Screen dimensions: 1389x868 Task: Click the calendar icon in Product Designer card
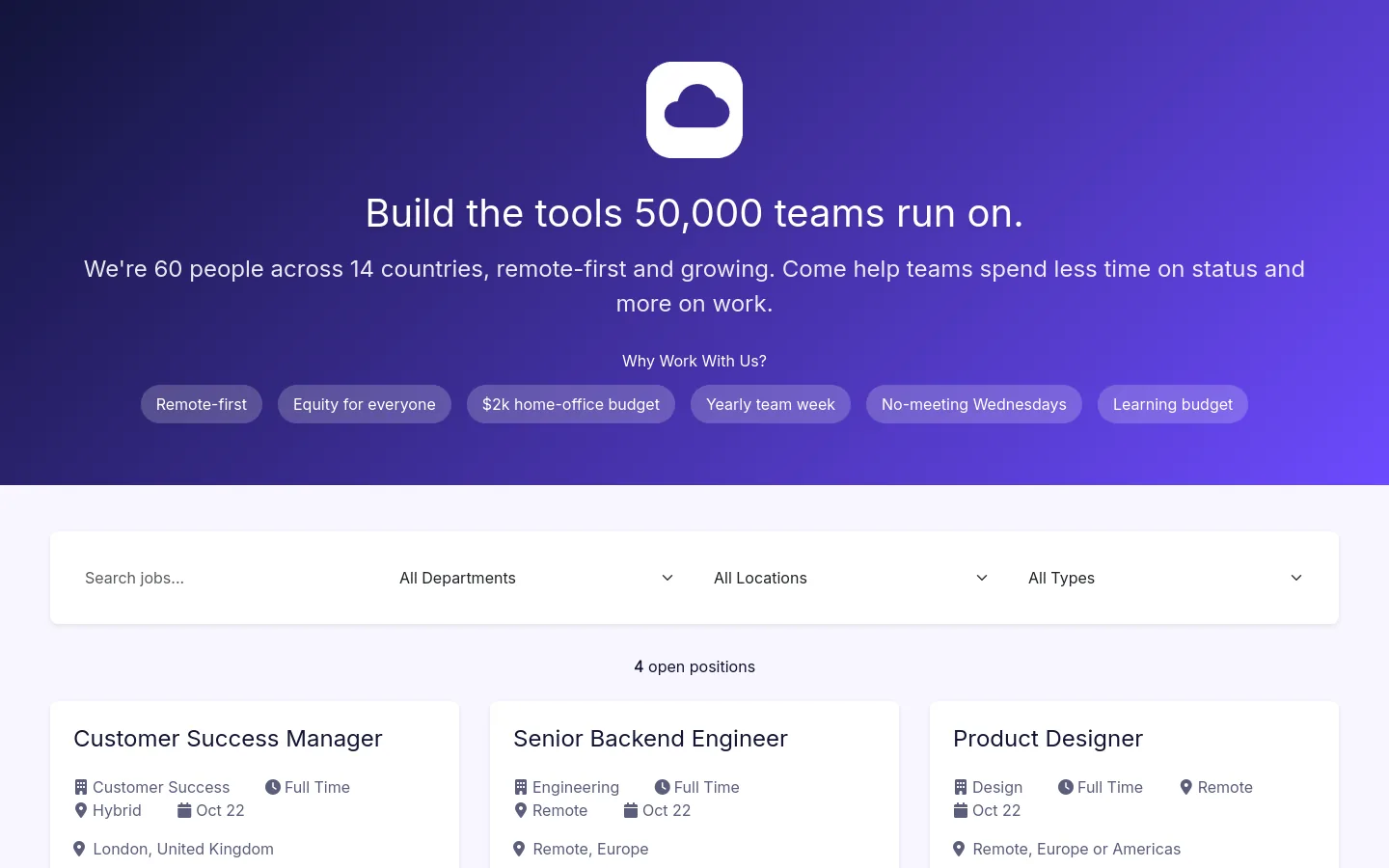pyautogui.click(x=961, y=810)
